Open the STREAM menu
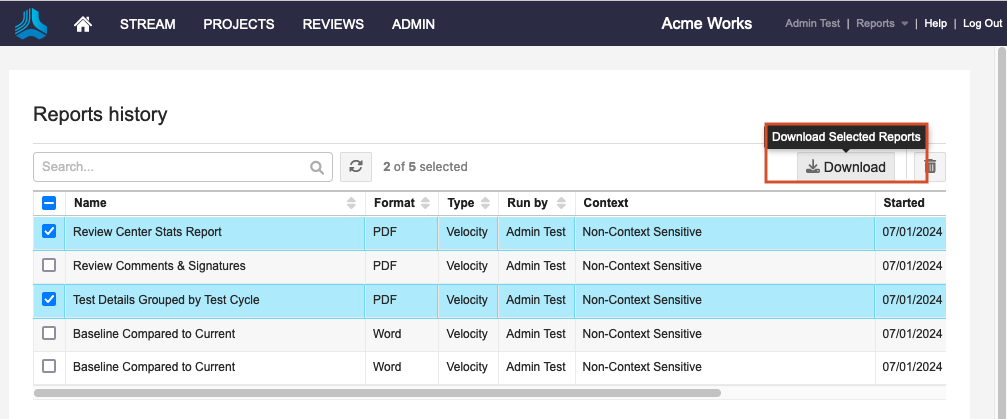 tap(148, 24)
